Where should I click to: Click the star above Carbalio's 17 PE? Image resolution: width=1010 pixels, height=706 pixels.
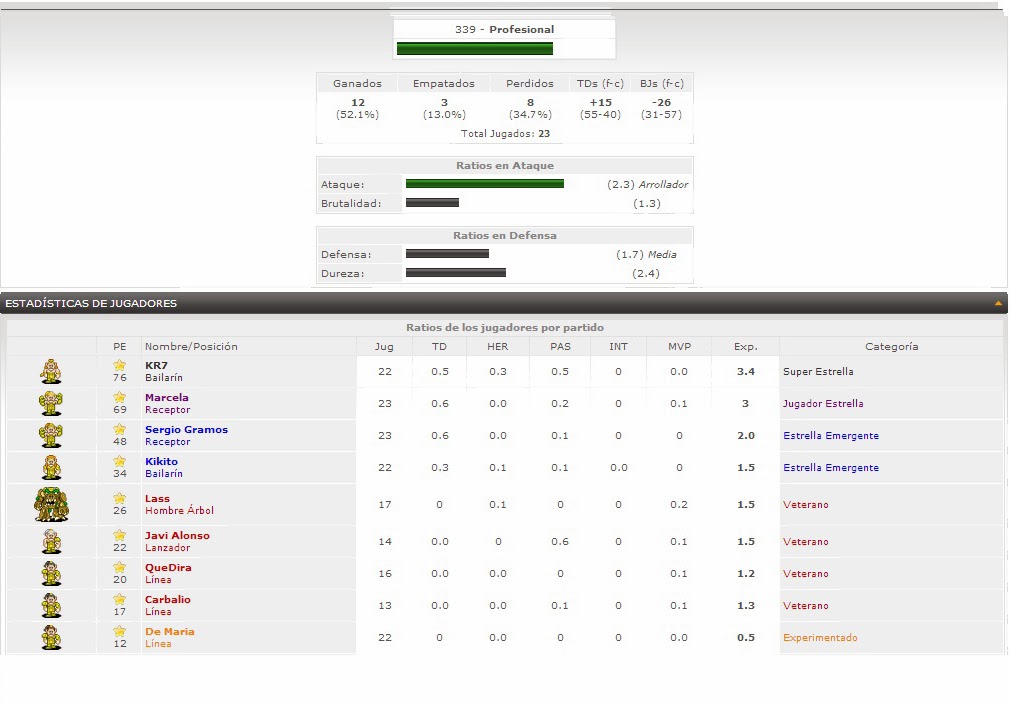pyautogui.click(x=120, y=599)
